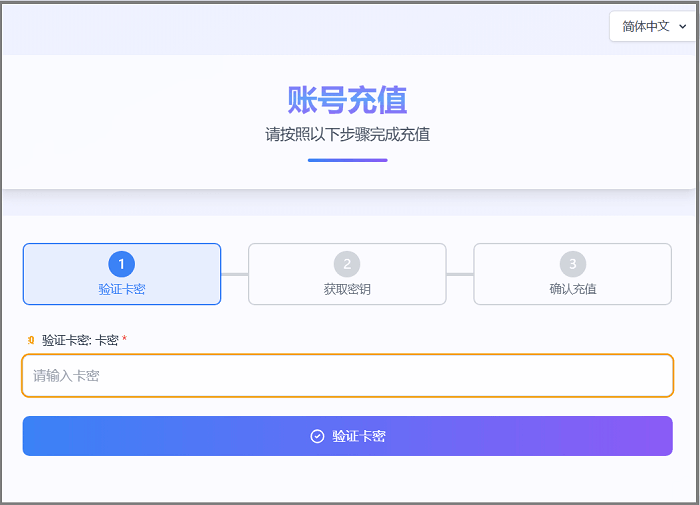Click the small orange icon beside the 验证卡密 label
Image resolution: width=700 pixels, height=505 pixels.
point(30,340)
